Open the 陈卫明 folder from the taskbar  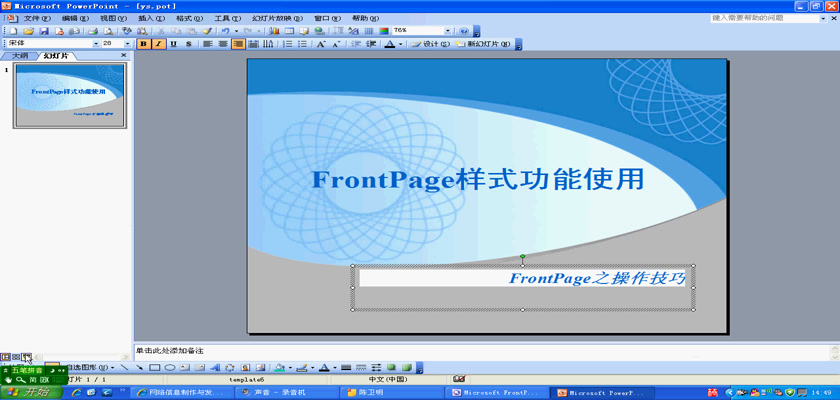point(392,393)
